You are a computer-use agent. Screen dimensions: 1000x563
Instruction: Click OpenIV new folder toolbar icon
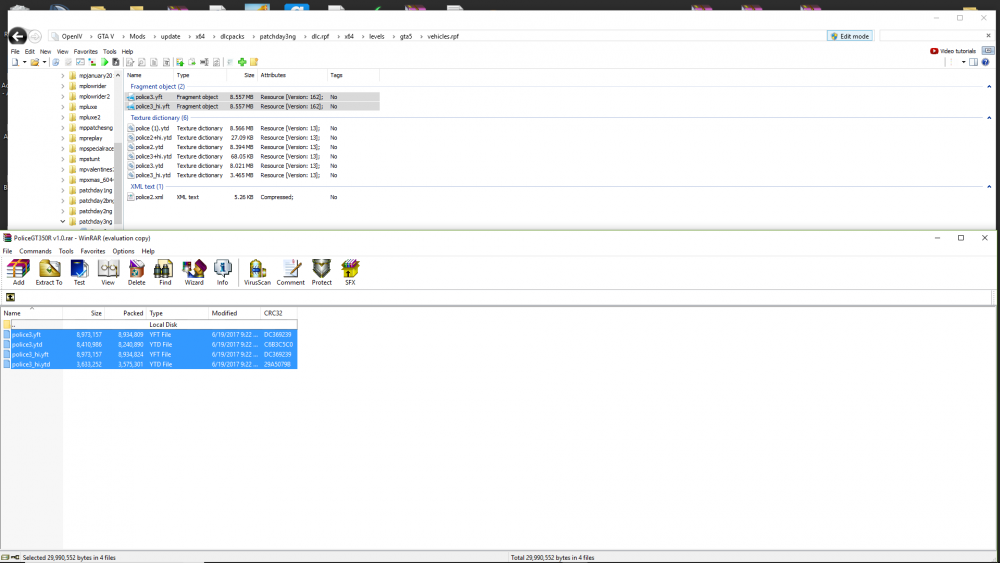click(x=254, y=62)
